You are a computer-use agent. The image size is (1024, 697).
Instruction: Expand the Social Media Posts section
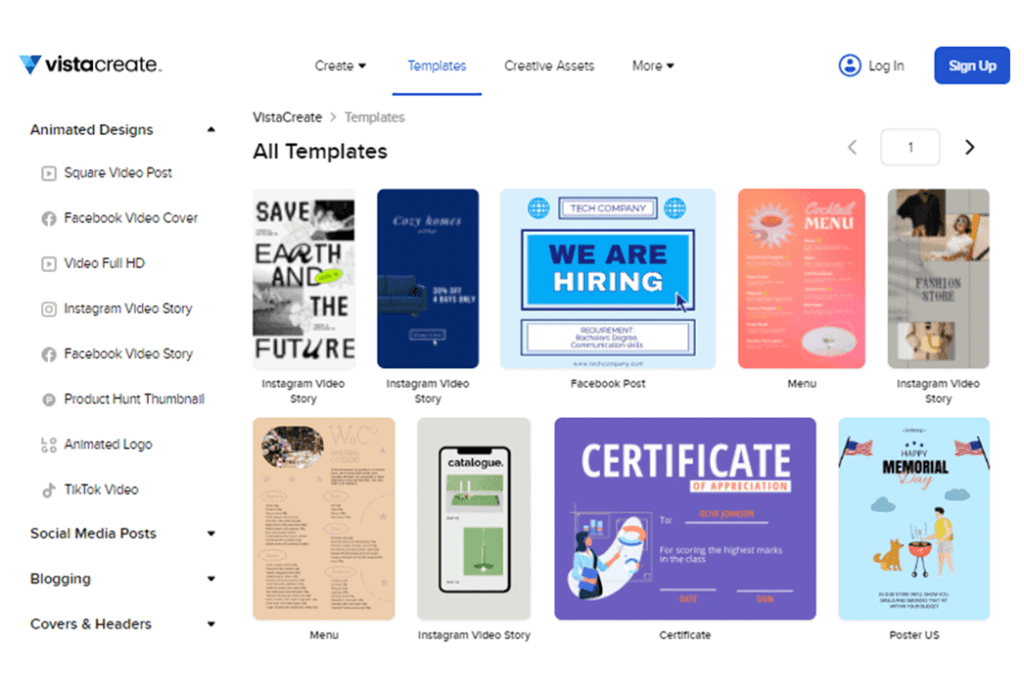click(x=211, y=534)
